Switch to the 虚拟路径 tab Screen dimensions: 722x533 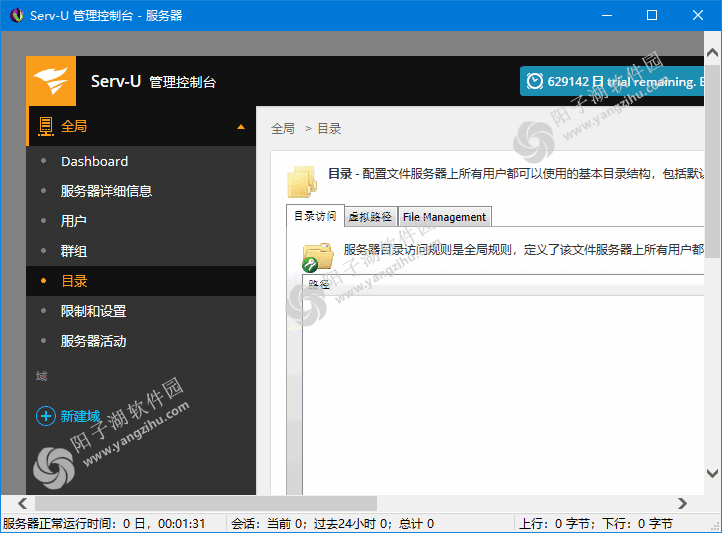[x=371, y=217]
